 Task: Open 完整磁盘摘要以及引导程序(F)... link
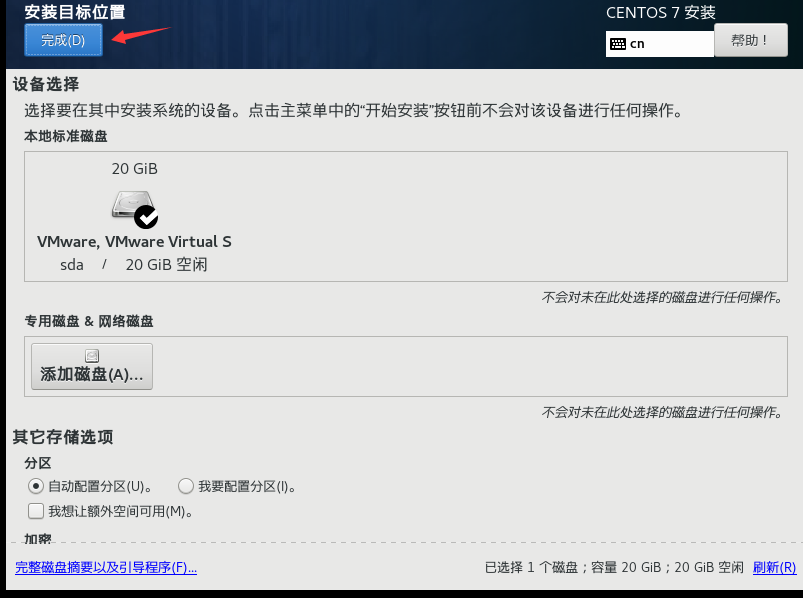click(106, 567)
